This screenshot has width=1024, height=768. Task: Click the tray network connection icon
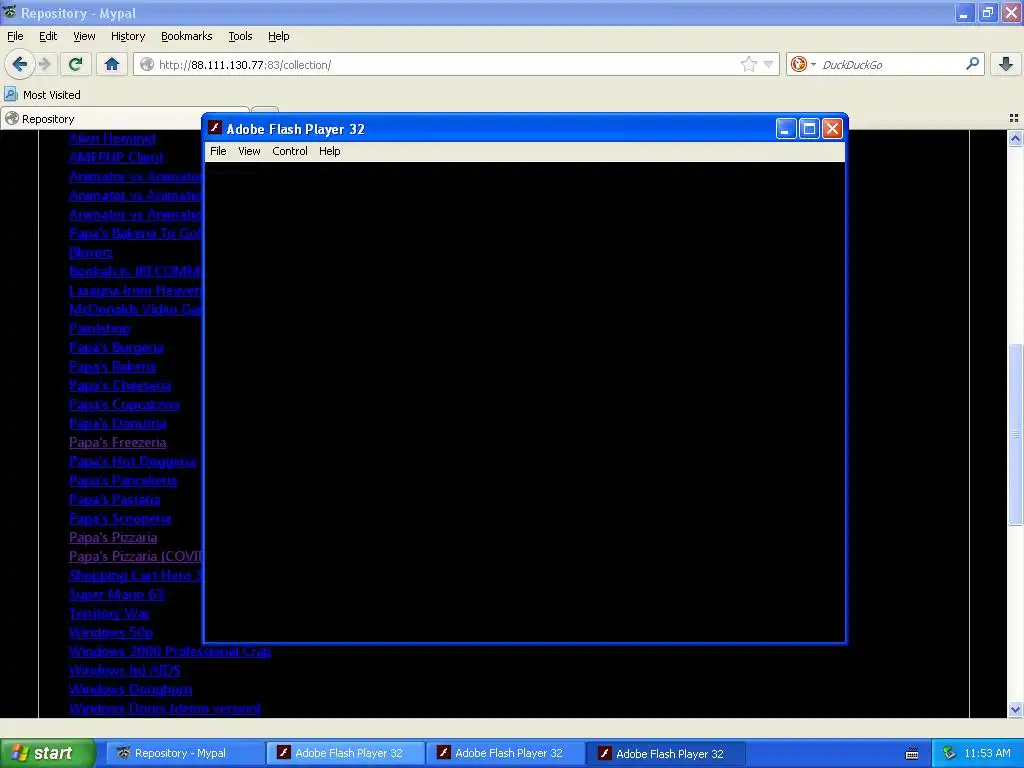(950, 753)
